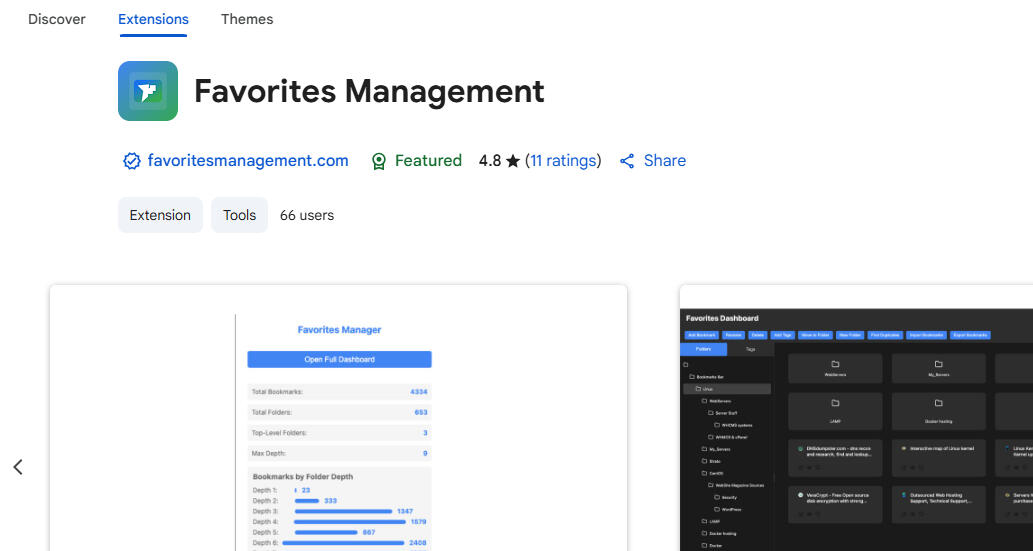
Task: Open the WebServers folder card icon
Action: click(x=835, y=364)
